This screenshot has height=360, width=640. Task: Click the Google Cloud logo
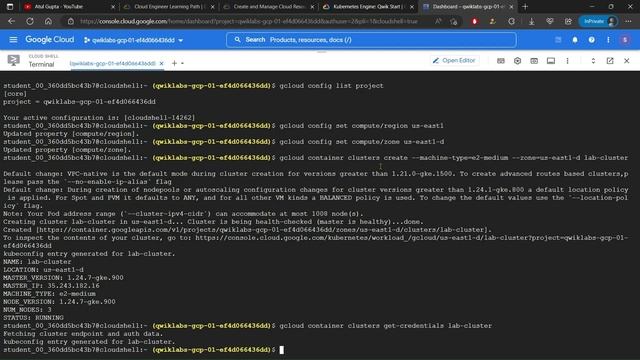click(x=50, y=40)
